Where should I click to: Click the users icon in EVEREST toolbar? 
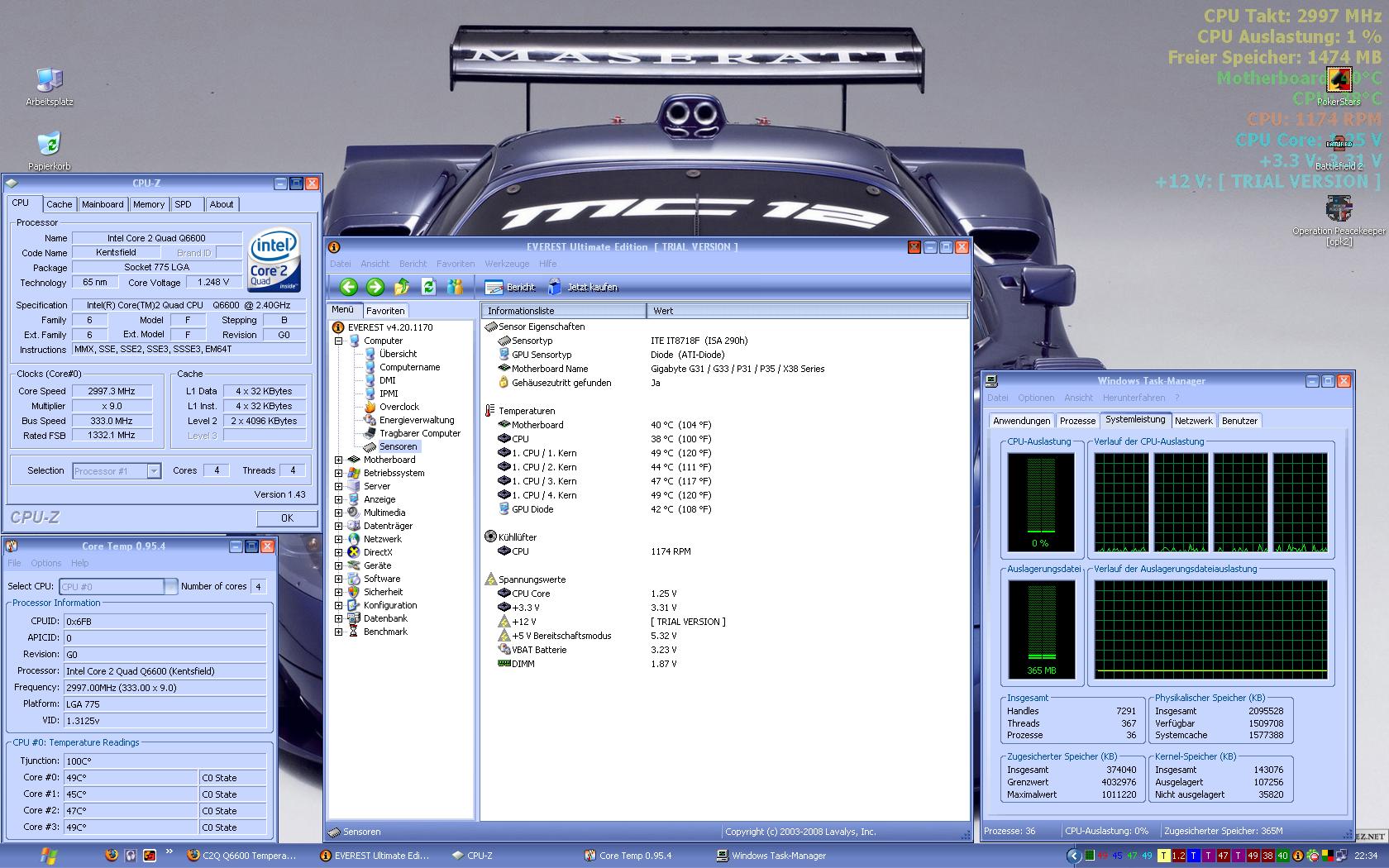[455, 287]
